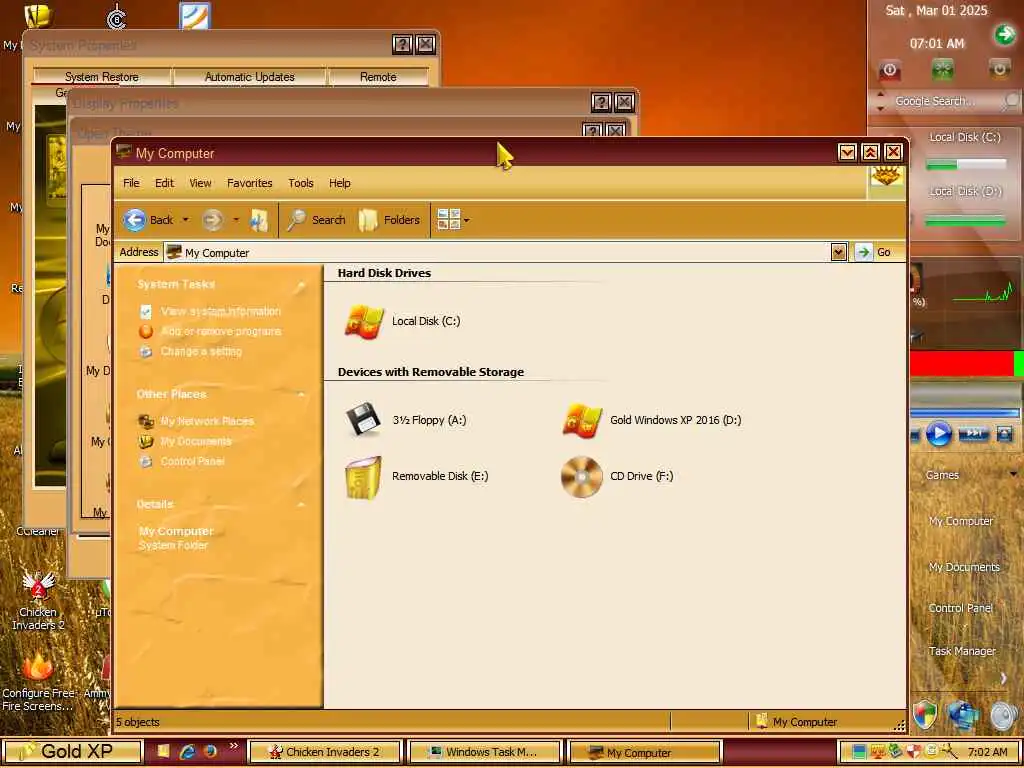Click View system information link
Viewport: 1024px width, 768px height.
(221, 312)
